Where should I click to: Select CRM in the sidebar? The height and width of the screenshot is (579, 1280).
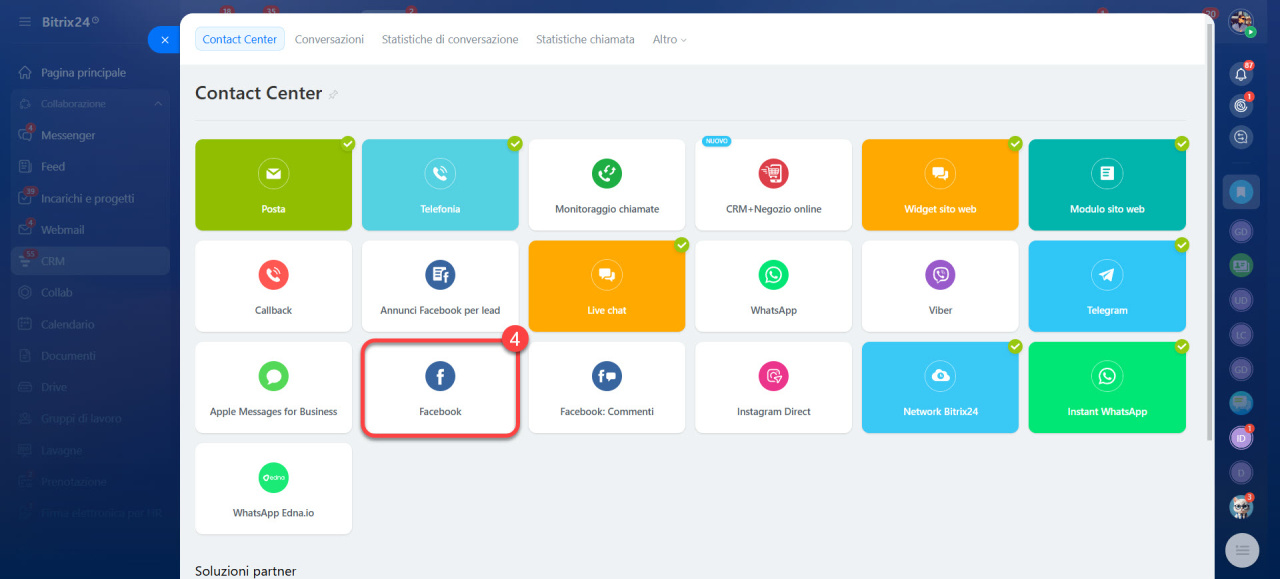90,261
